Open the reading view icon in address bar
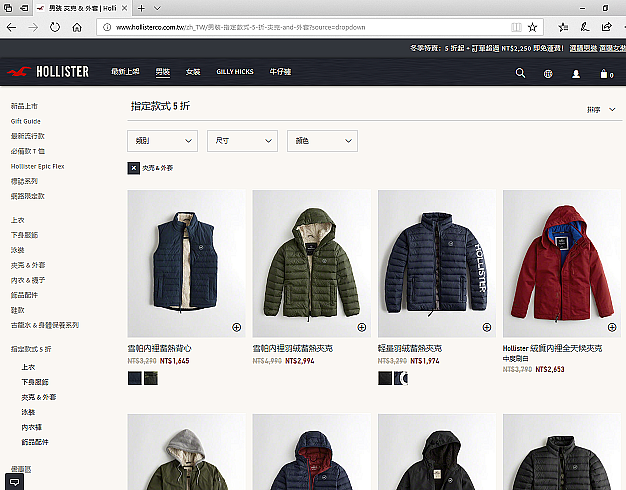 pos(516,27)
